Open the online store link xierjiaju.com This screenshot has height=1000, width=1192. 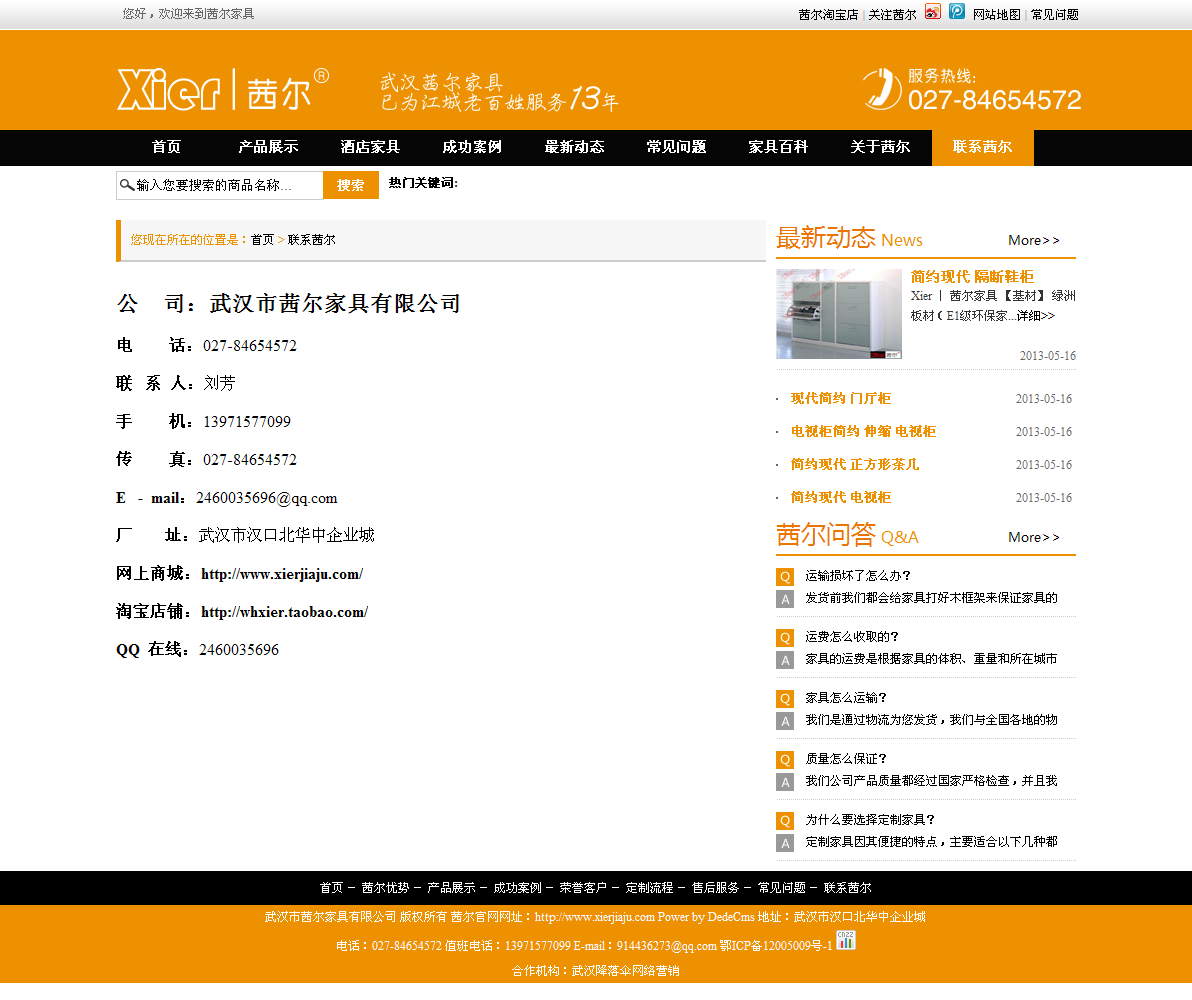point(282,574)
